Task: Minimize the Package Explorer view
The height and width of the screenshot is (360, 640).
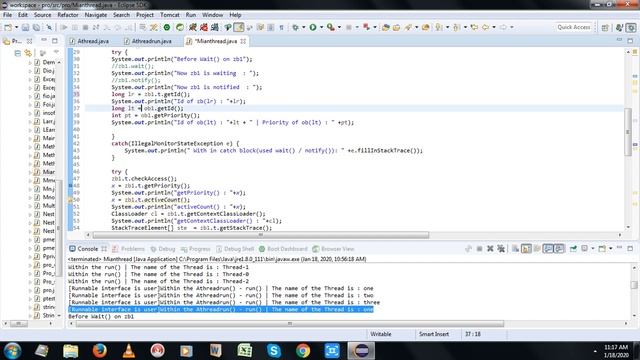Action: tap(44, 40)
